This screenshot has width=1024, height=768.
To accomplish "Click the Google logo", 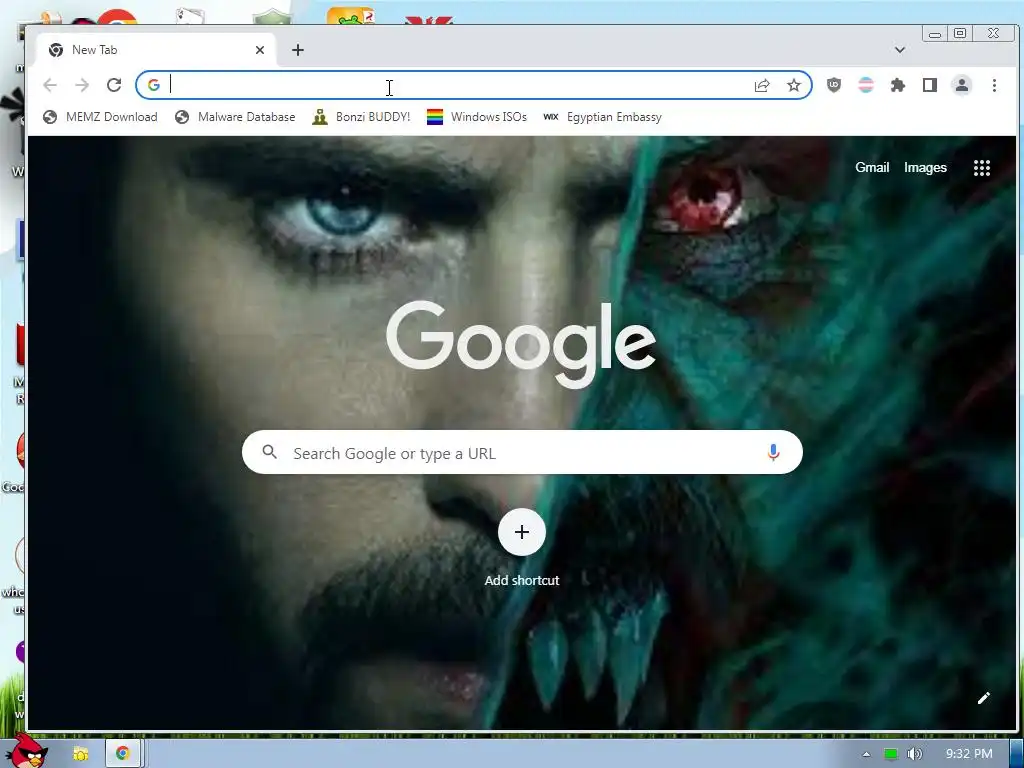I will tap(521, 344).
